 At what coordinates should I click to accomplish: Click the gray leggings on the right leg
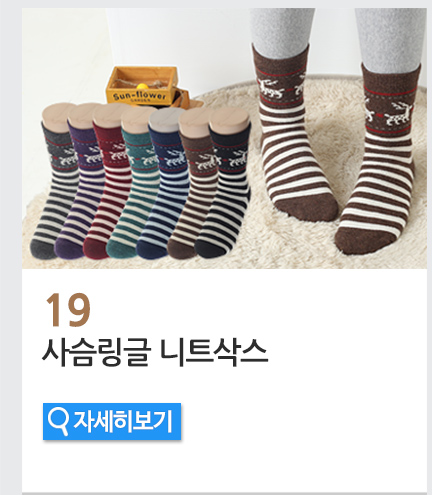(390, 38)
